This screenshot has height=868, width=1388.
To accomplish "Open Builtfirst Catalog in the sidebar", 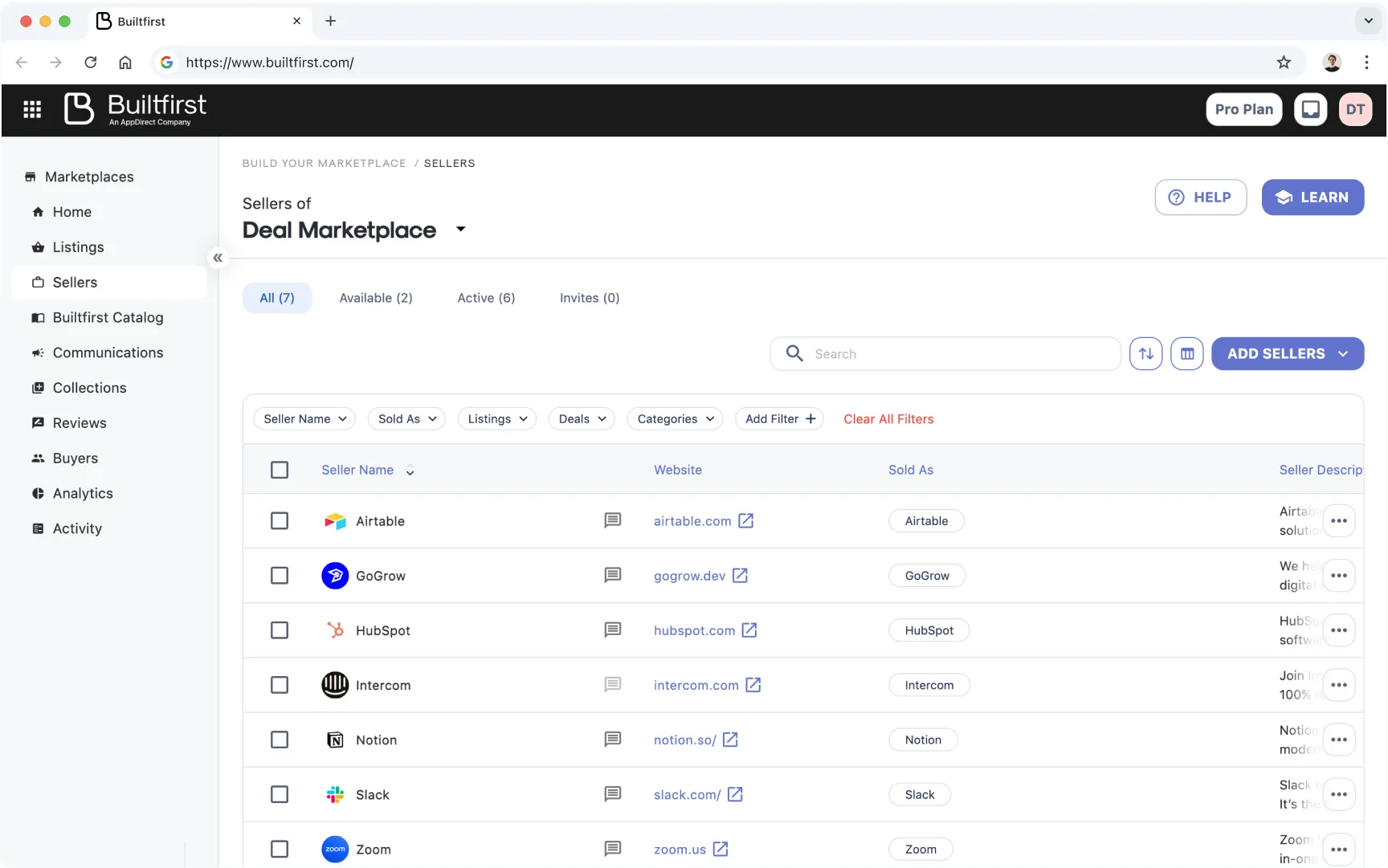I will (108, 318).
